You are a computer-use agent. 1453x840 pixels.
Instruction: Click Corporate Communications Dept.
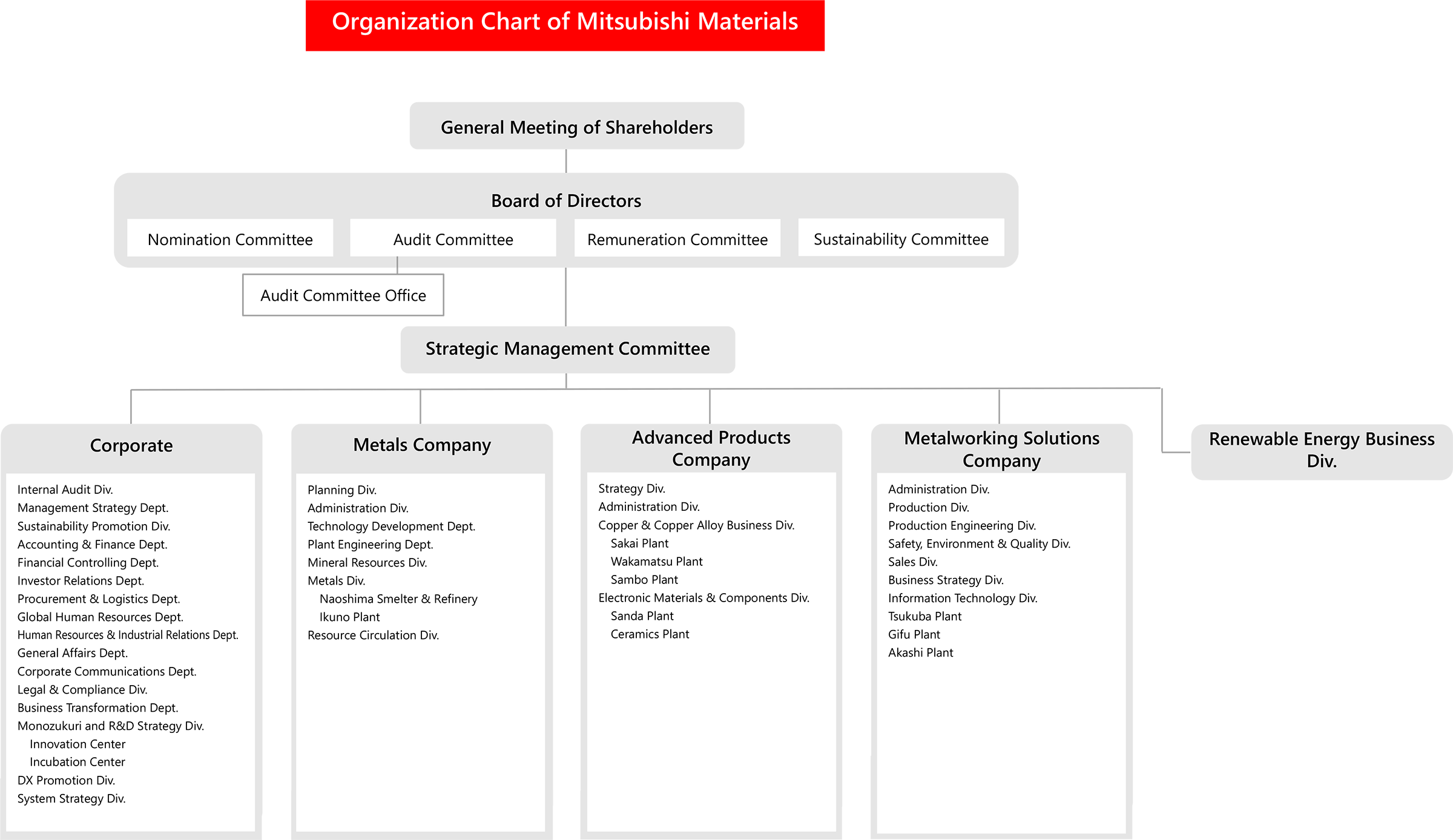coord(107,671)
